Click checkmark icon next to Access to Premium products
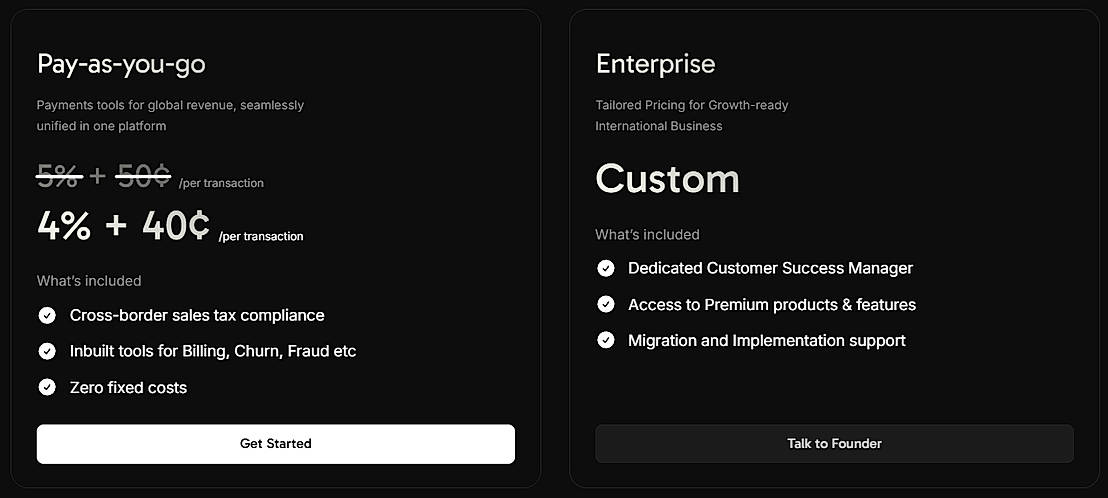This screenshot has height=498, width=1108. click(x=606, y=304)
